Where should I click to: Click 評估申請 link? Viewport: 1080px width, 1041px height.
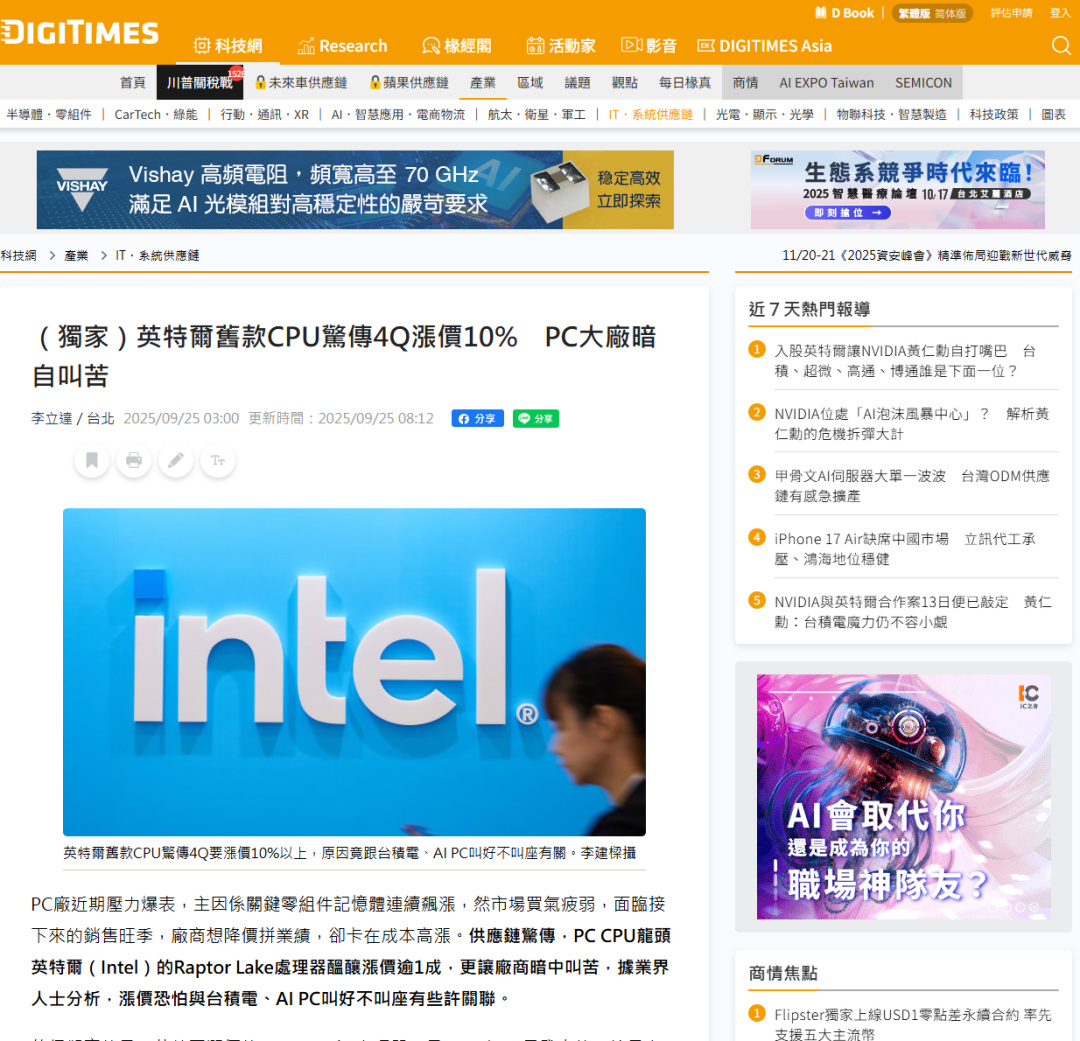1011,13
